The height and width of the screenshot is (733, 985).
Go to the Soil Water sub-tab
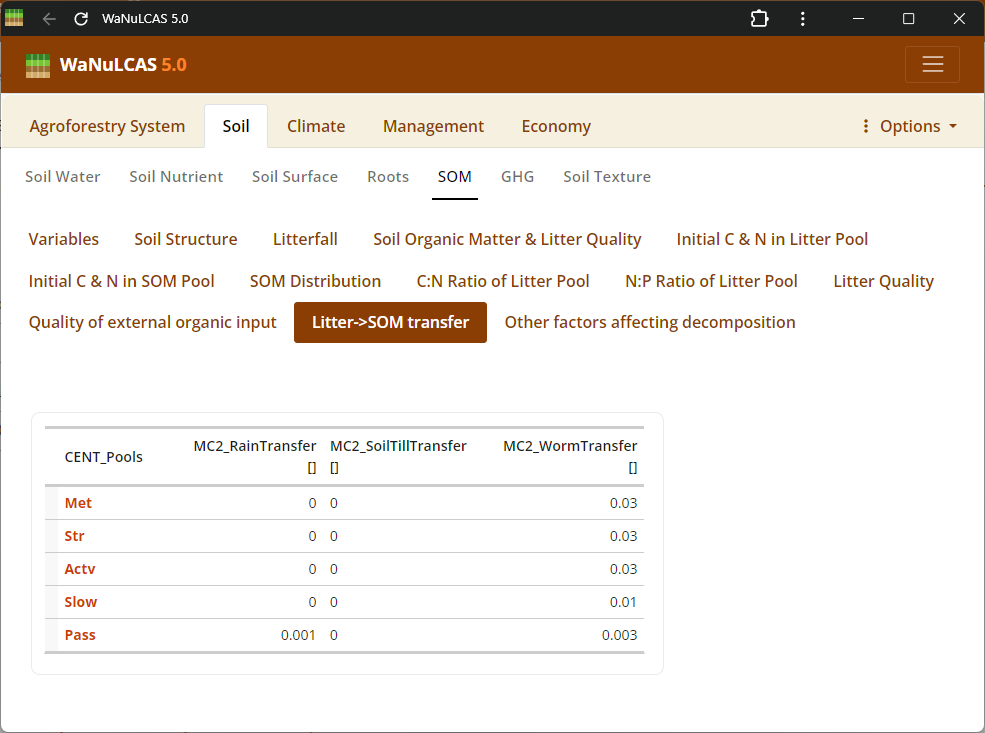point(63,177)
